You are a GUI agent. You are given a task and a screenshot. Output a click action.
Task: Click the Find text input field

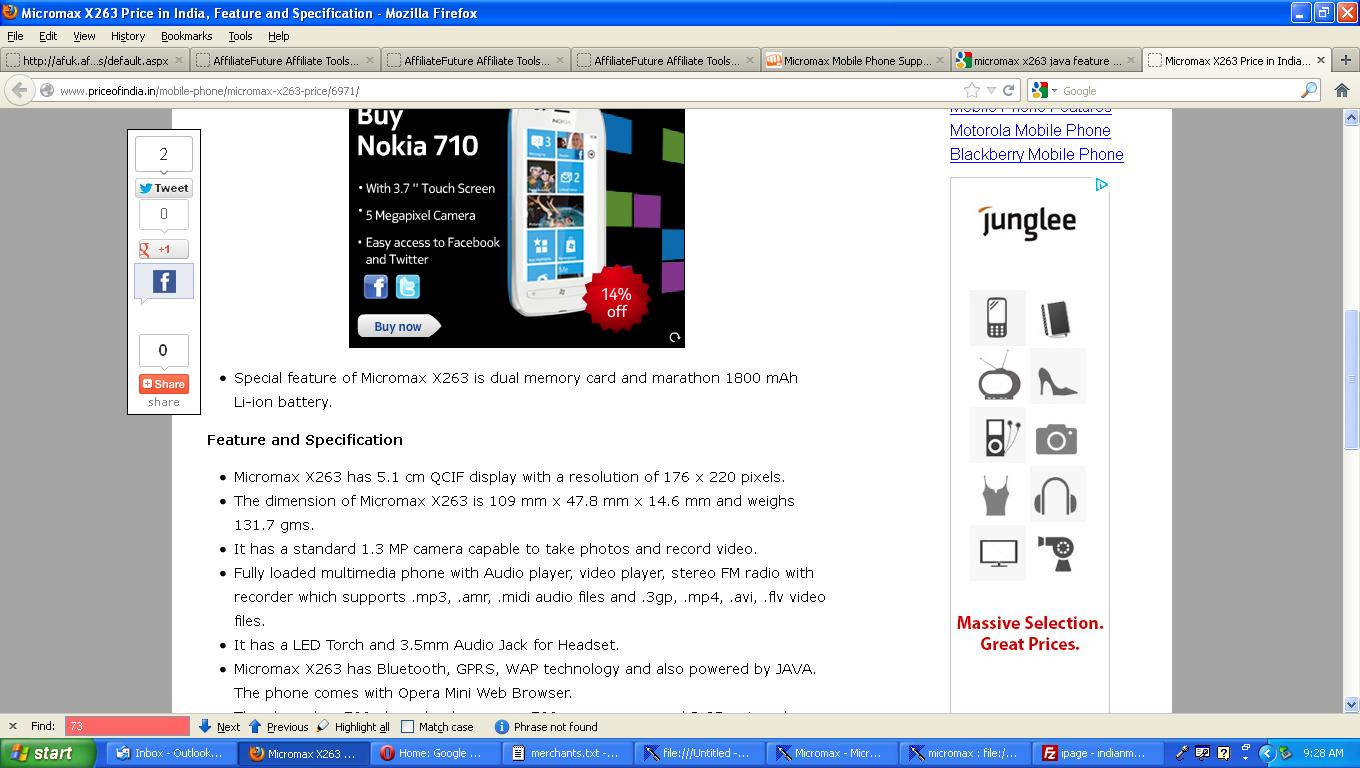[127, 727]
